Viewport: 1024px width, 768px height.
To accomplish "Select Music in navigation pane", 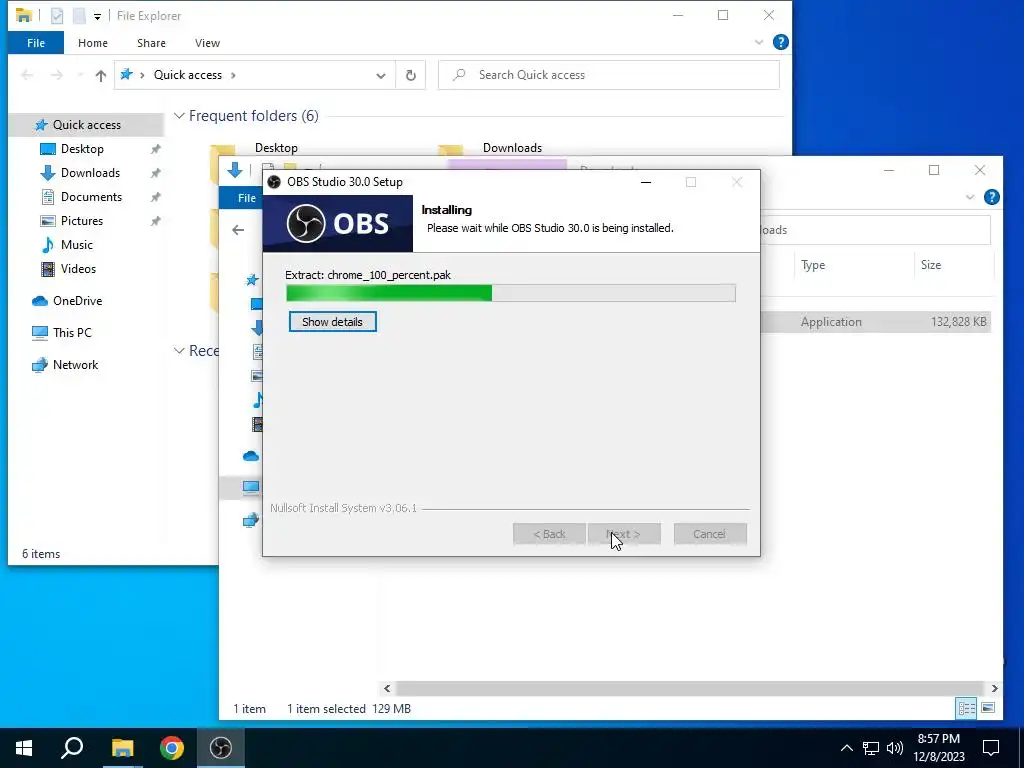I will [x=76, y=245].
